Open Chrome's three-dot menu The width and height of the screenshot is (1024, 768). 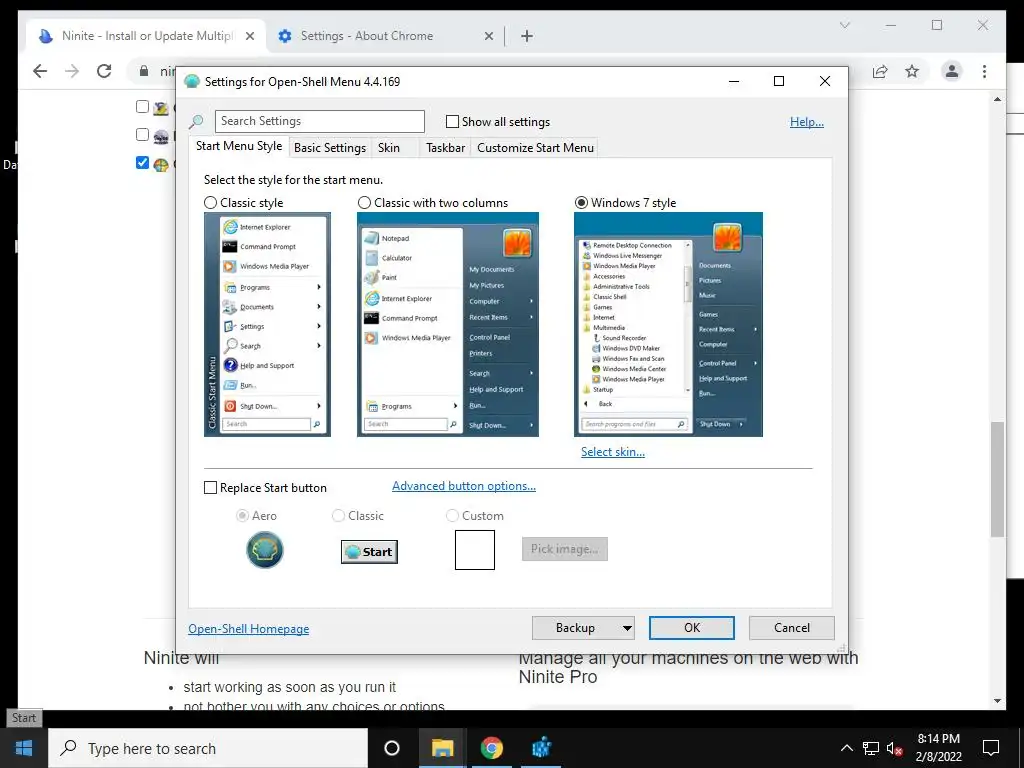[x=984, y=71]
